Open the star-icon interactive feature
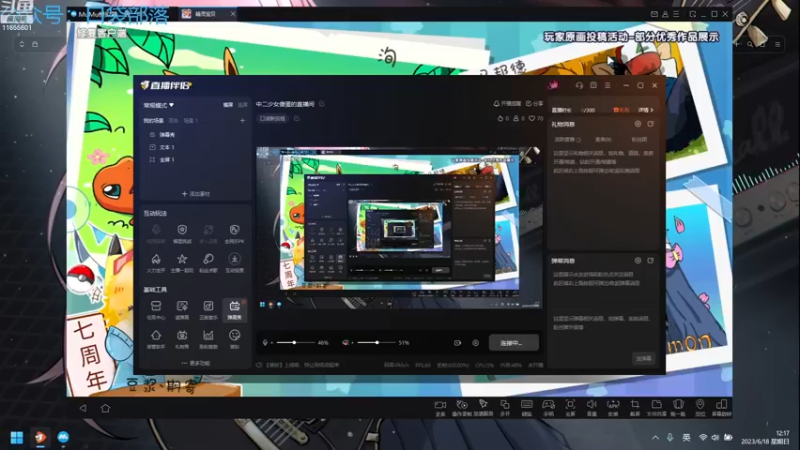Screen dimensions: 800x450 point(182,263)
